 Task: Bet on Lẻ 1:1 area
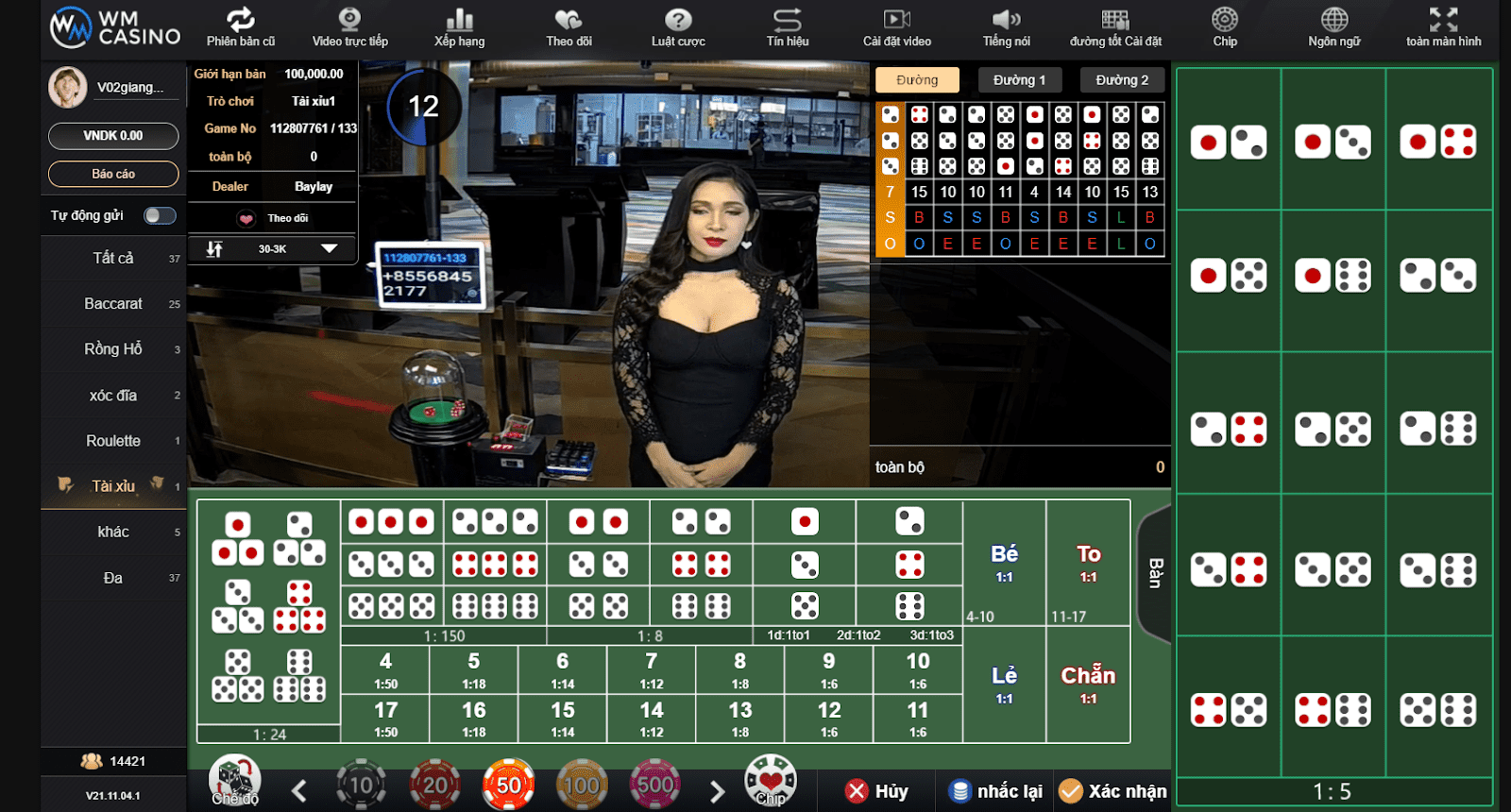click(1005, 685)
